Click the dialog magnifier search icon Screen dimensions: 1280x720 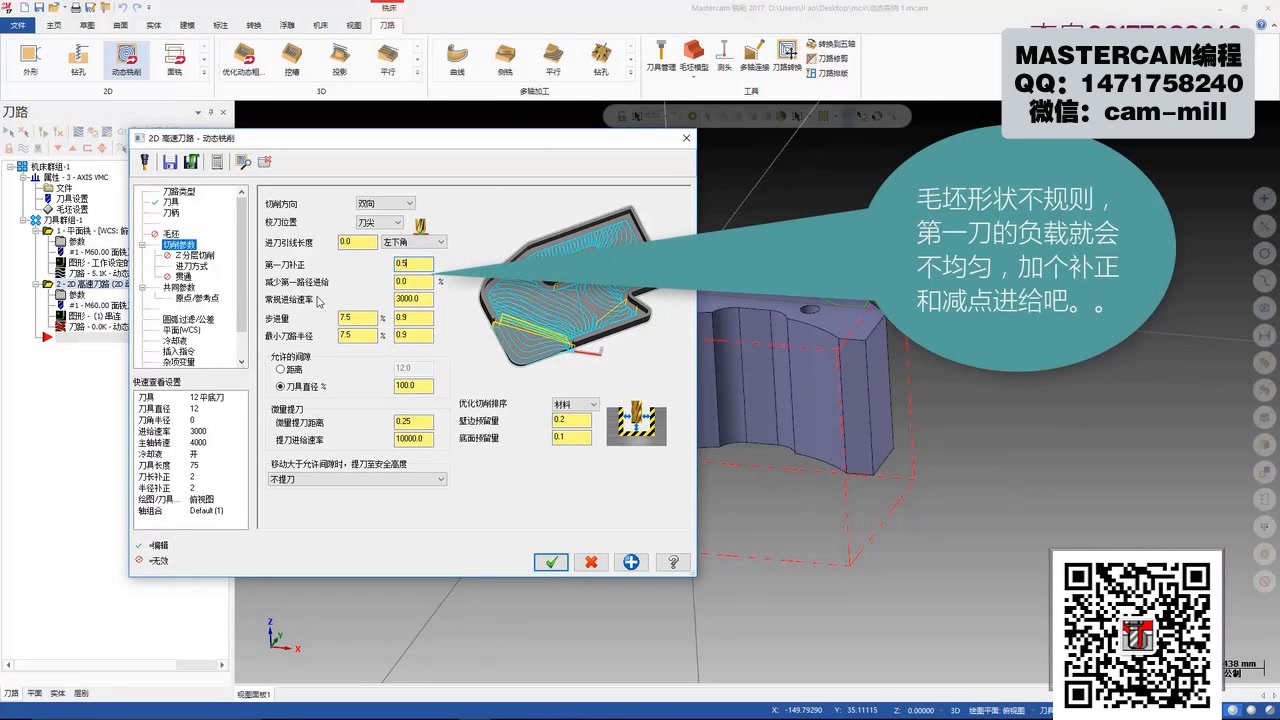pos(243,161)
